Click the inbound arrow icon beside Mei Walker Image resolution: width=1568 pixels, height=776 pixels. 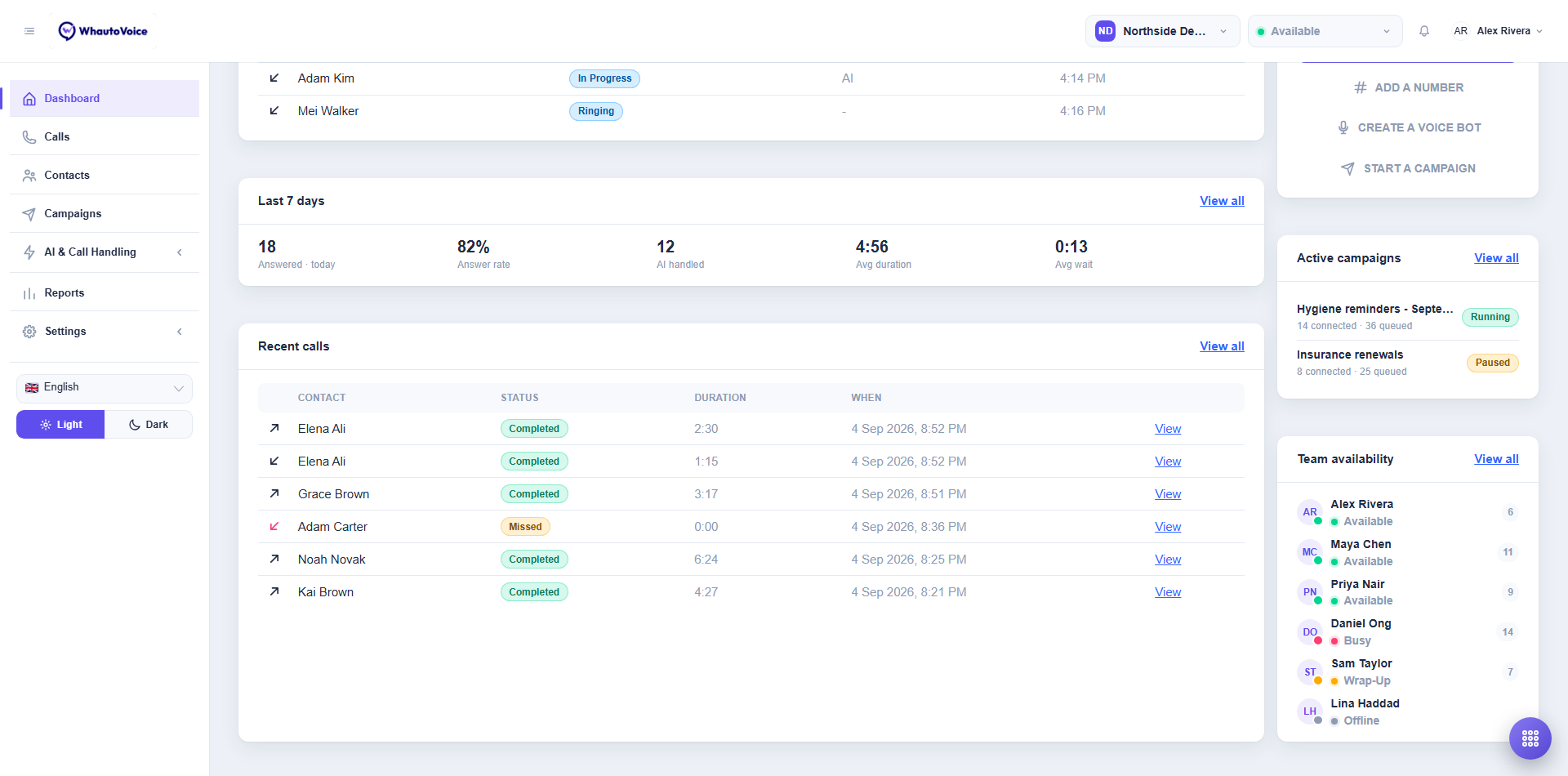(x=274, y=111)
